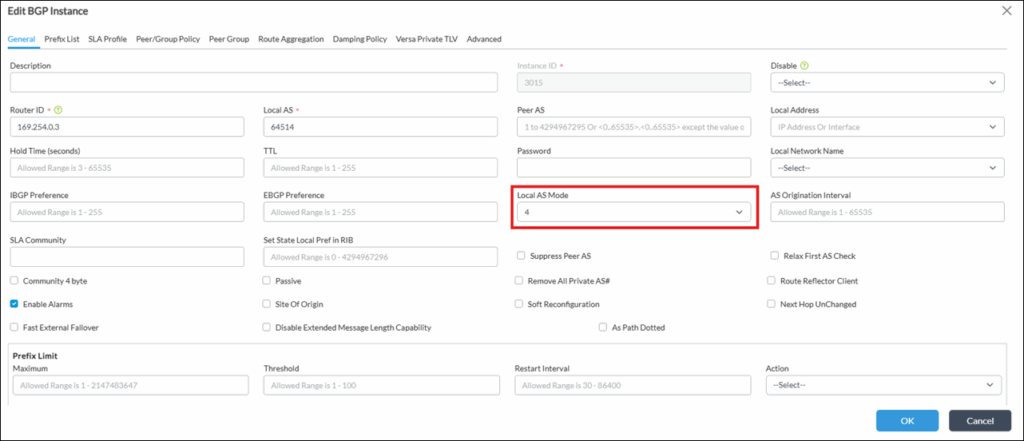The image size is (1024, 441).
Task: Enable the Community 4 byte checkbox
Action: pyautogui.click(x=14, y=281)
